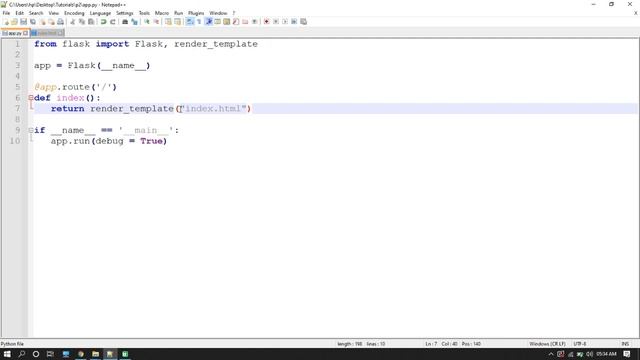Zoom out using the toolbar icon
Image resolution: width=640 pixels, height=360 pixels.
[x=156, y=22]
